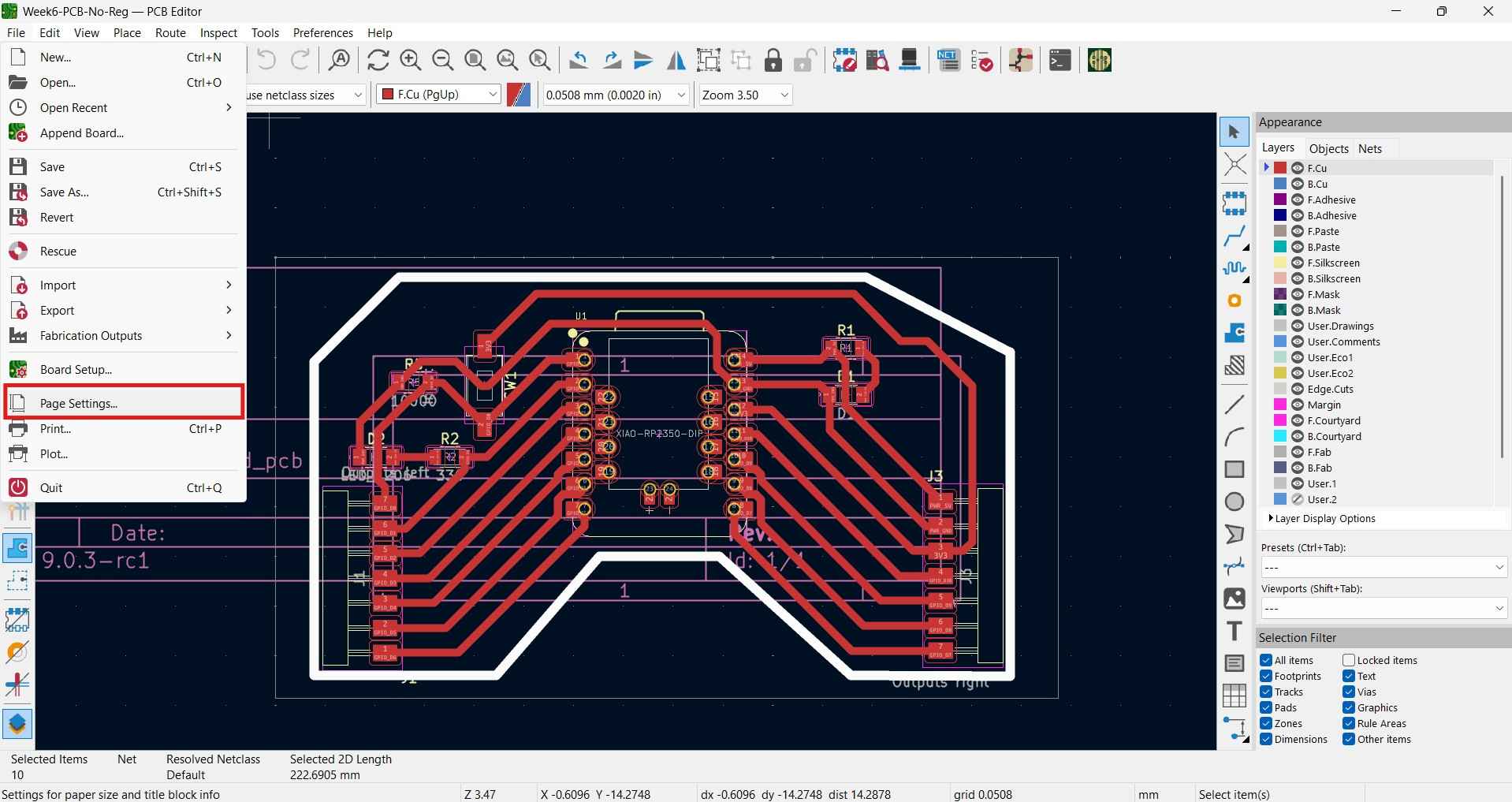
Task: Select the Route Tracks tool
Action: [x=1235, y=235]
